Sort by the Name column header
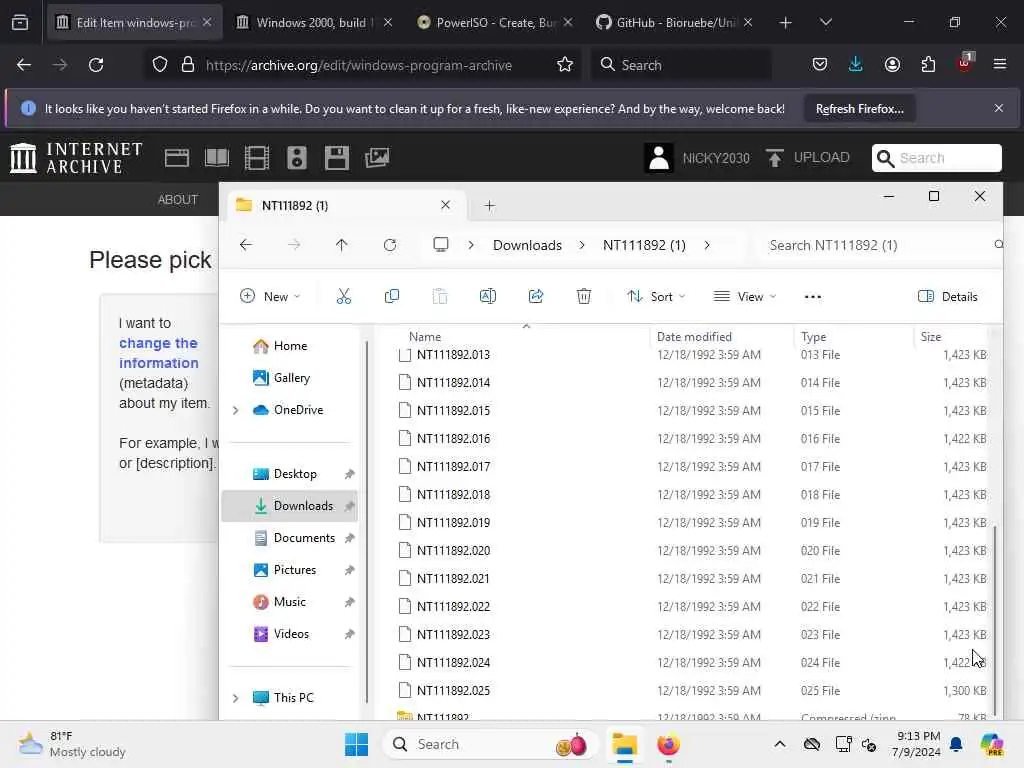 (424, 337)
